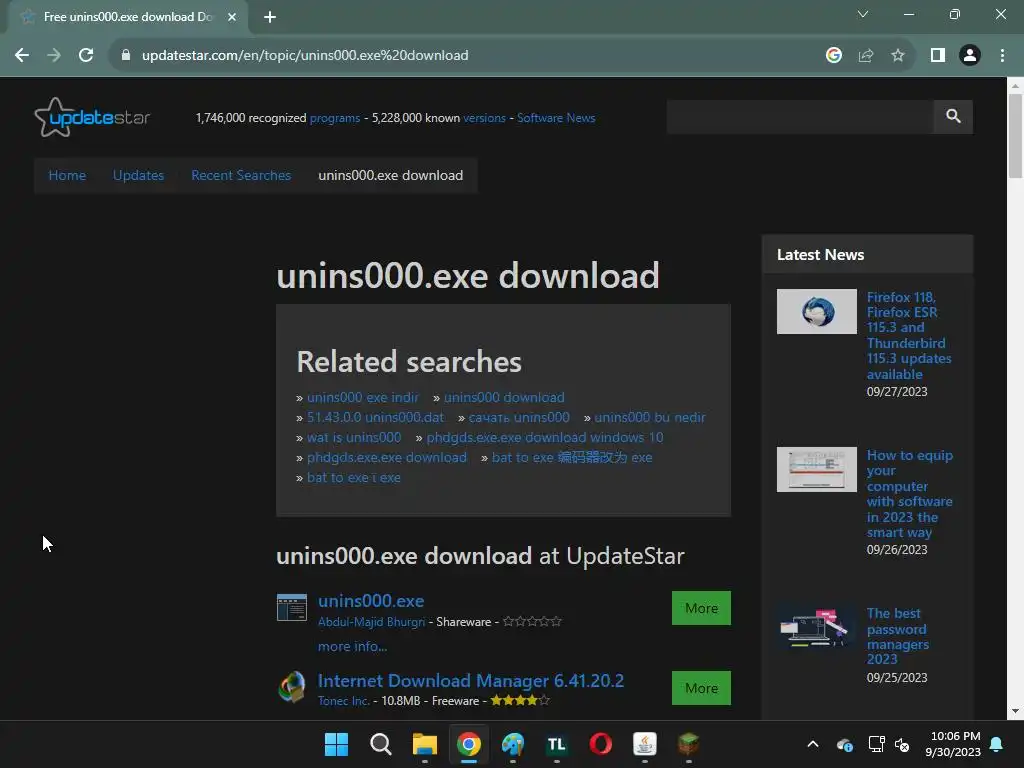
Task: Open related search bat to exe i exe
Action: (354, 477)
